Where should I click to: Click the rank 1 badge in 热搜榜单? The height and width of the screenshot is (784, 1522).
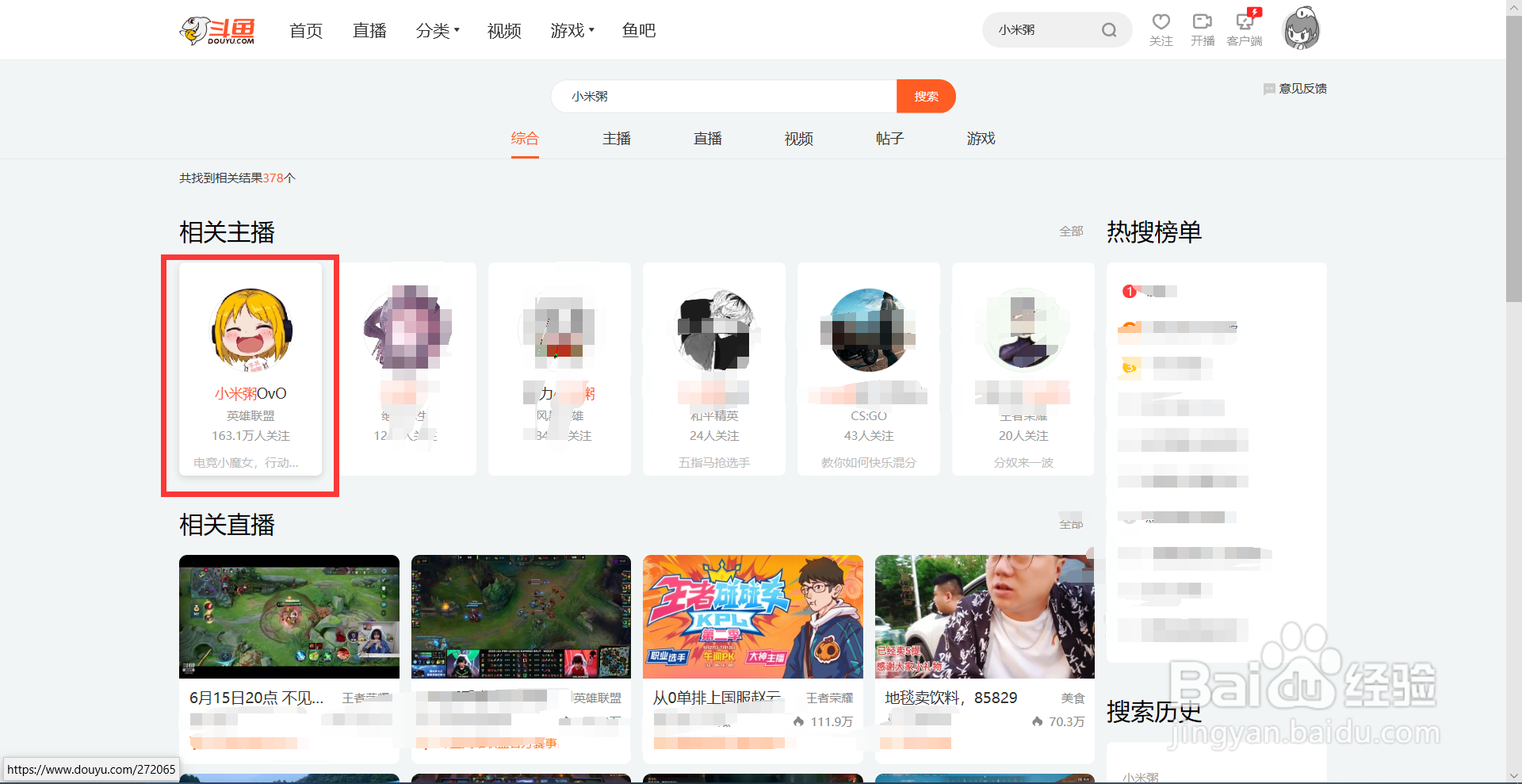[1129, 291]
